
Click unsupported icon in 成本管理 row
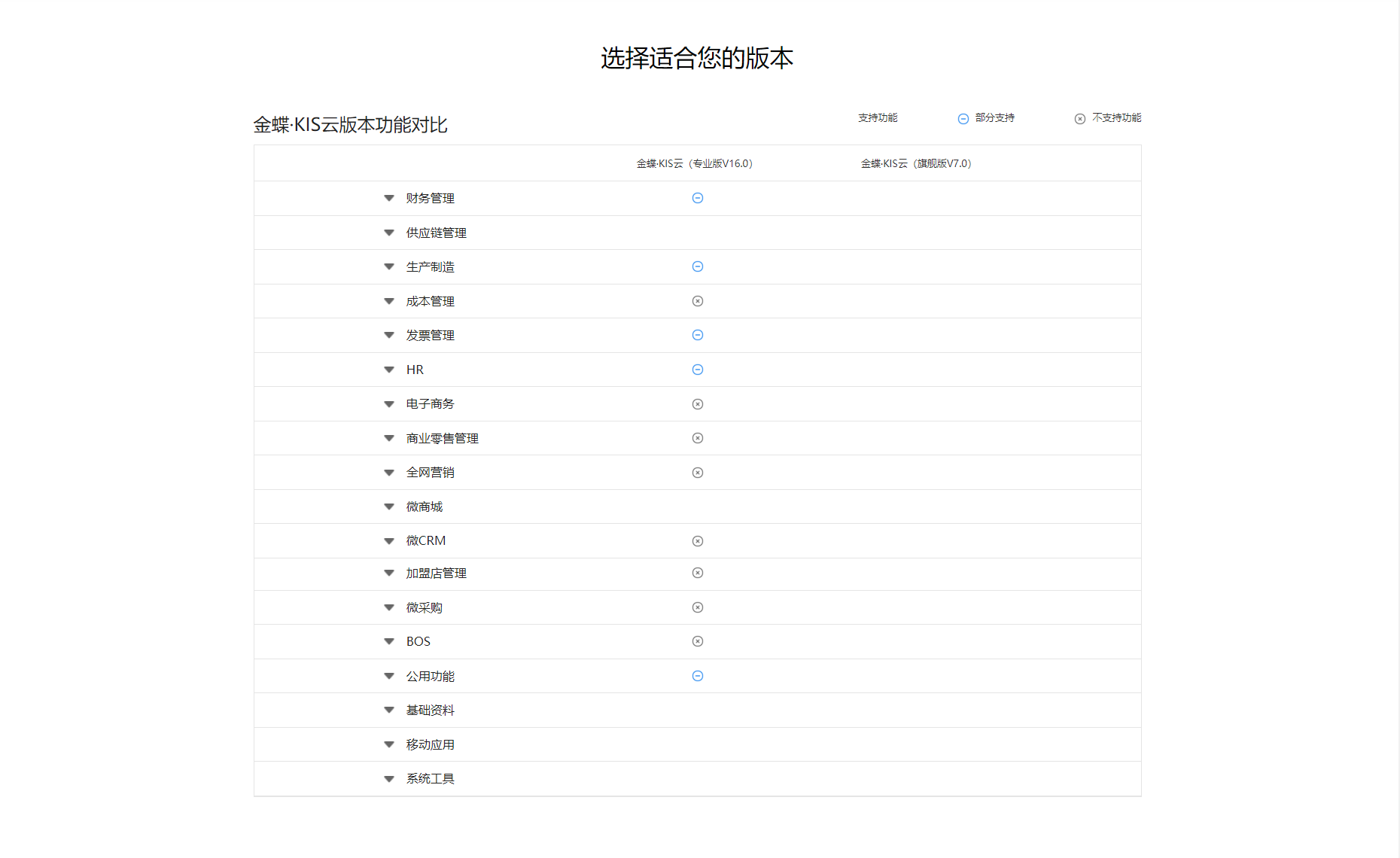pyautogui.click(x=697, y=301)
